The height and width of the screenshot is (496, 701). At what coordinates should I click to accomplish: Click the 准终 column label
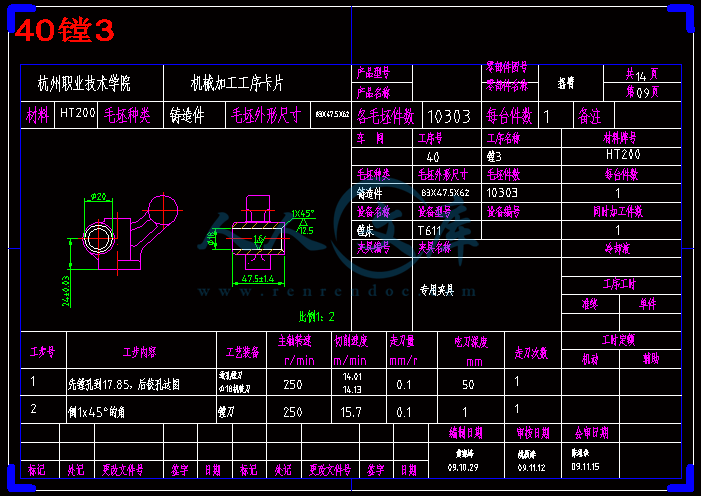tap(590, 304)
